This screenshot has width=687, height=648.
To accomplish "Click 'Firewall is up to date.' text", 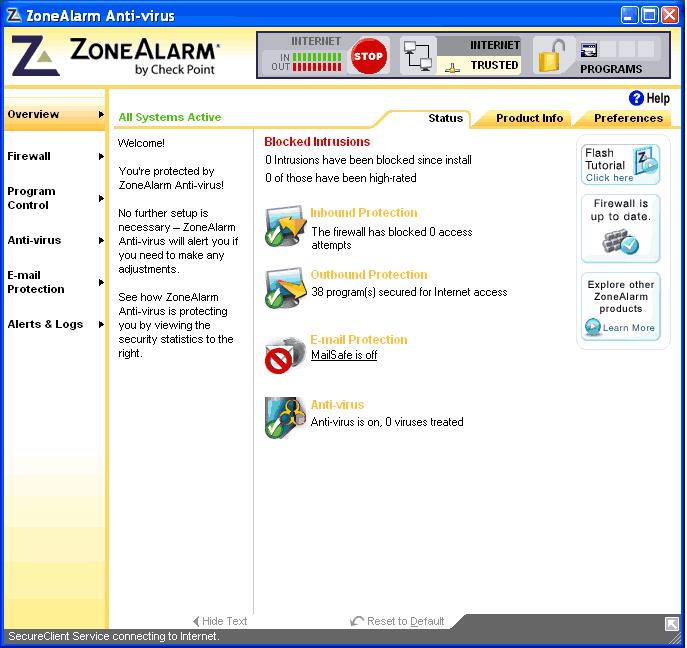I will [621, 210].
